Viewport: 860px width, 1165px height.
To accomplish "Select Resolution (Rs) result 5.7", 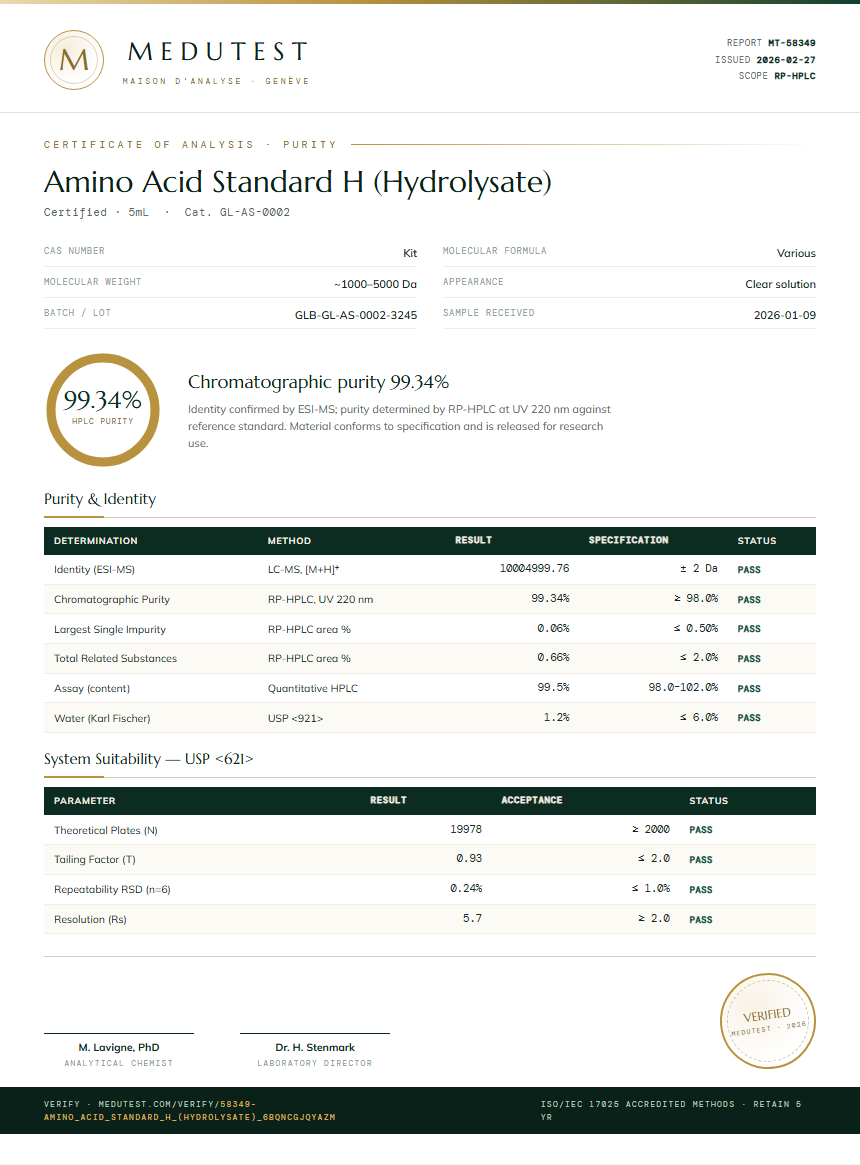I will click(x=473, y=918).
